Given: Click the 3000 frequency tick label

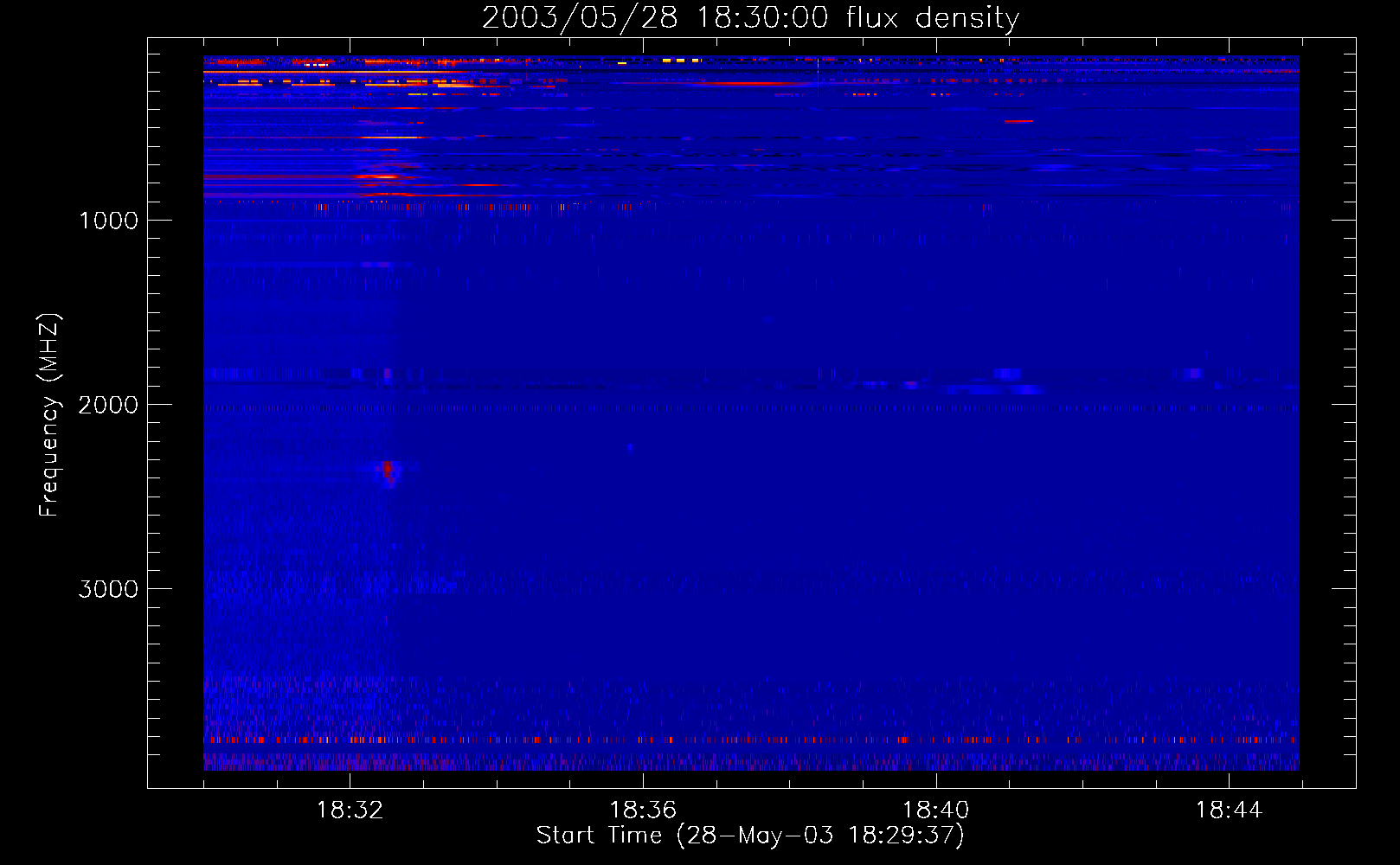Looking at the screenshot, I should (108, 589).
